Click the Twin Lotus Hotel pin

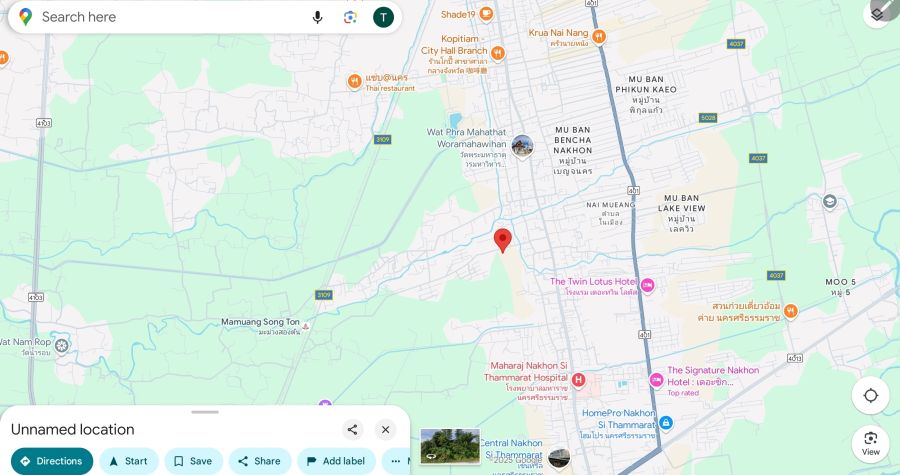(x=647, y=286)
